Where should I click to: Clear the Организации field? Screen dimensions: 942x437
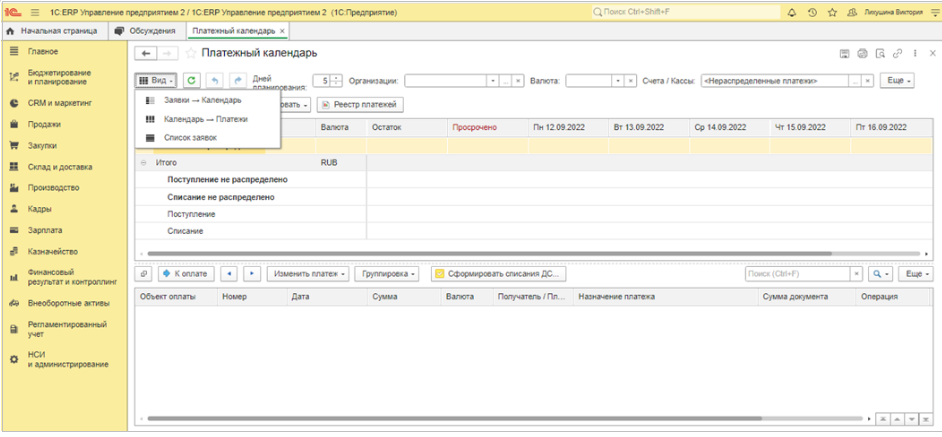coord(518,81)
